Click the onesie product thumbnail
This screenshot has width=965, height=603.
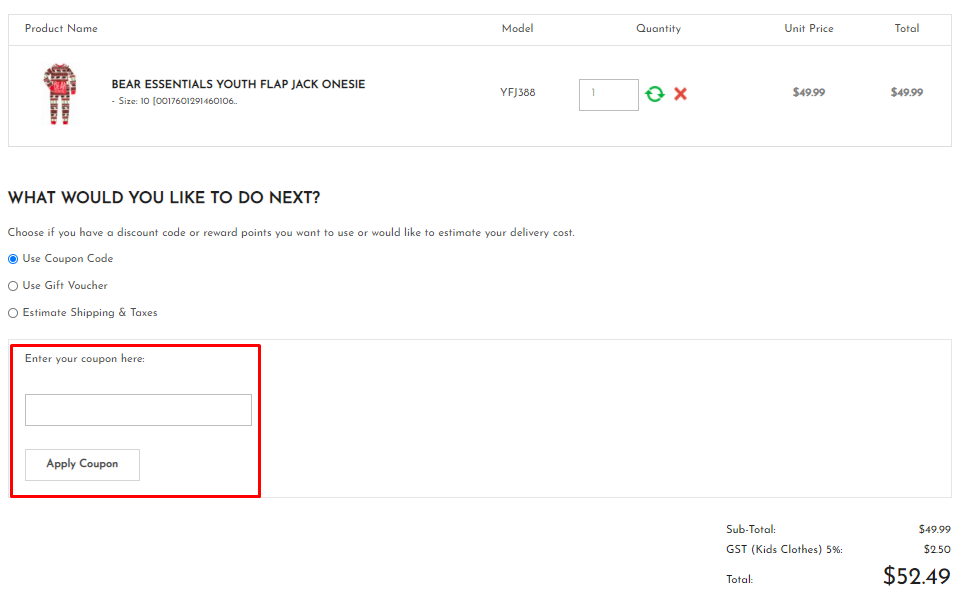click(x=60, y=94)
